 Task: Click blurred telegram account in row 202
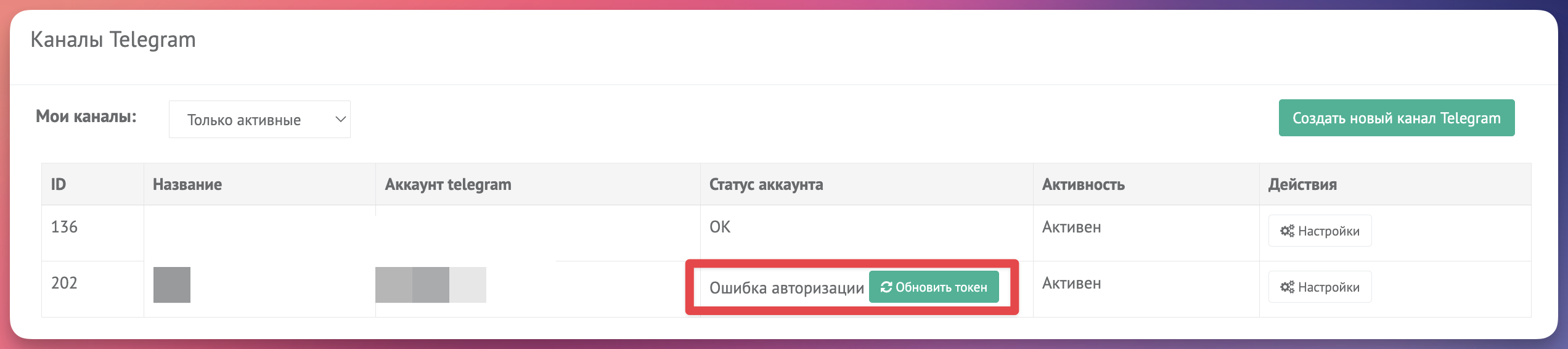pyautogui.click(x=430, y=285)
